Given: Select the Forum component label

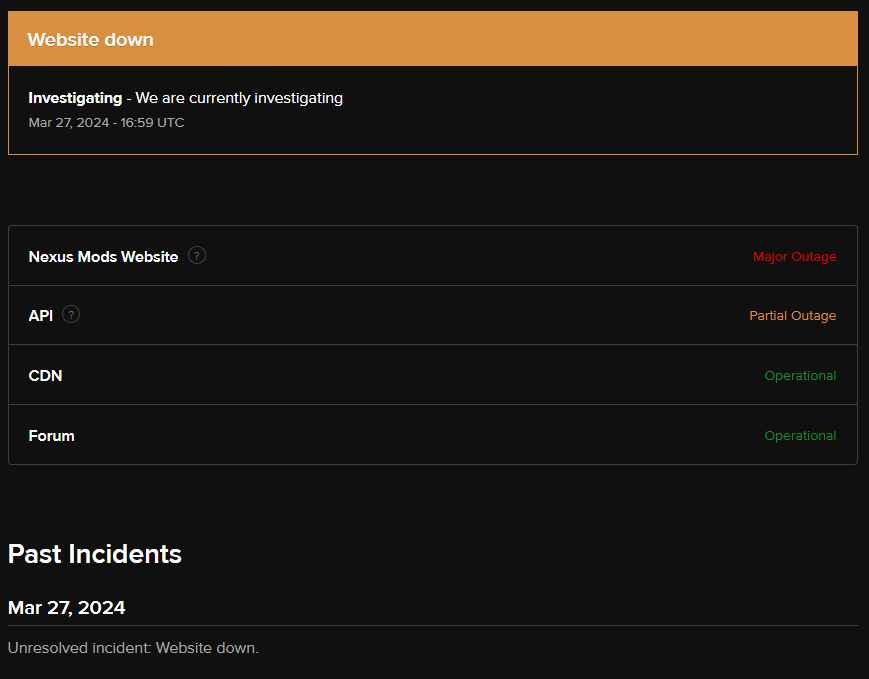Looking at the screenshot, I should point(52,436).
